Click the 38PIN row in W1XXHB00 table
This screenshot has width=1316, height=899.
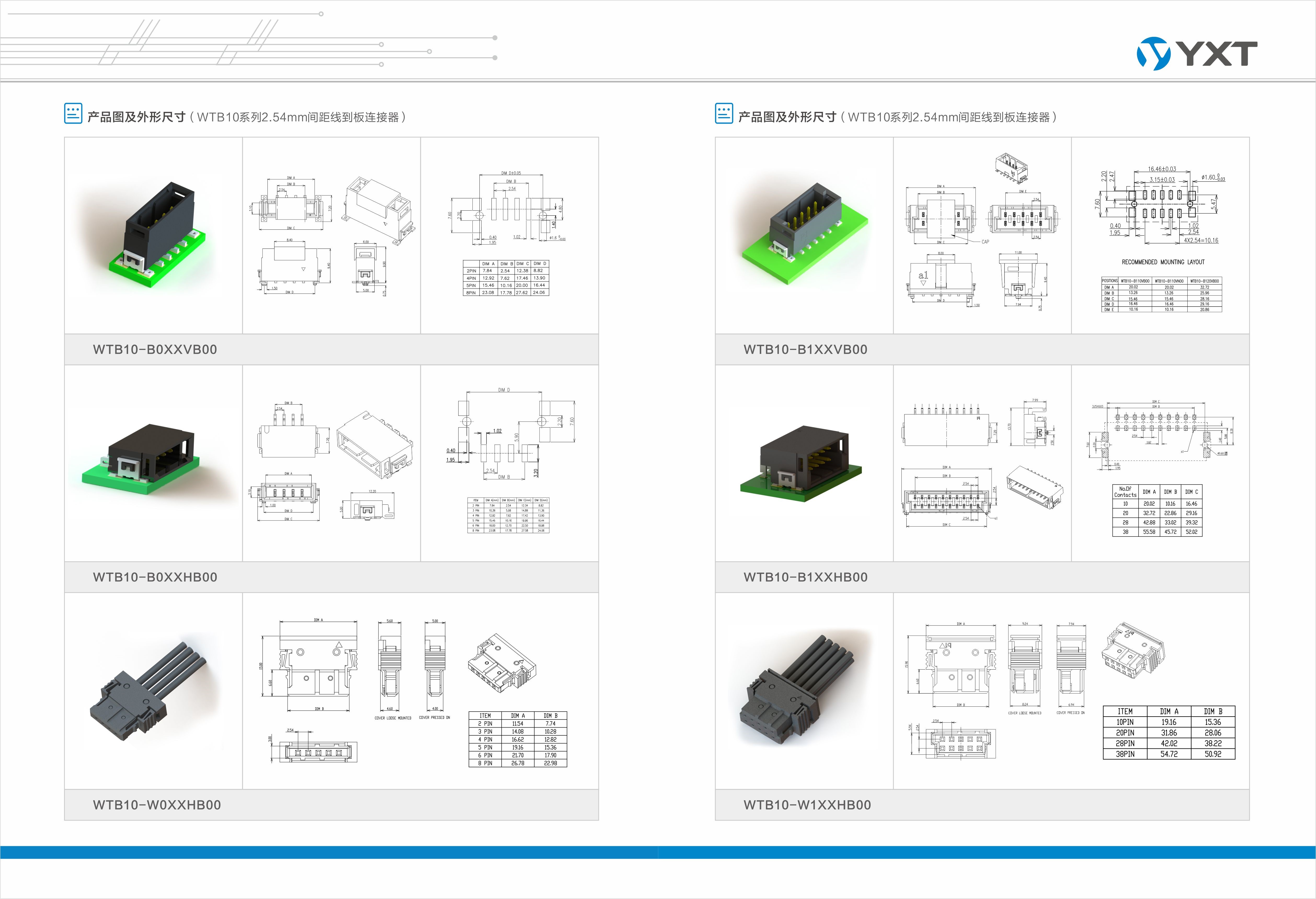[1168, 754]
